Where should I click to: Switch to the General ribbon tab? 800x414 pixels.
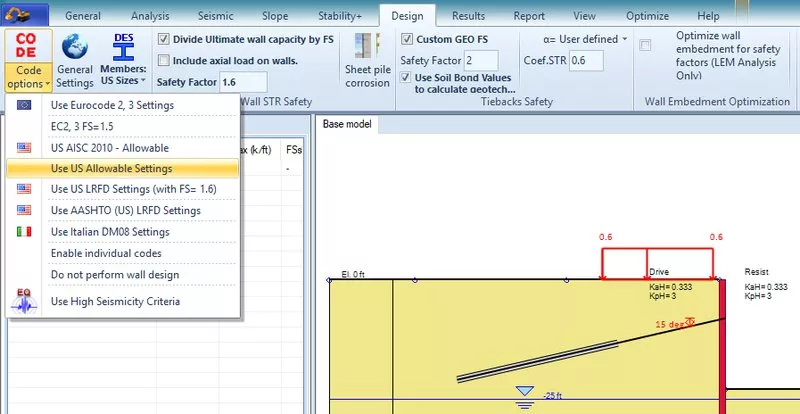coord(83,16)
